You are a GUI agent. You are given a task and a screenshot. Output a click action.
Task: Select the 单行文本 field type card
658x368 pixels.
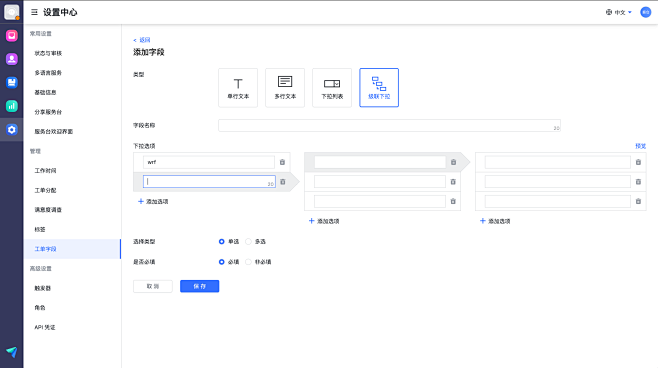pyautogui.click(x=238, y=88)
